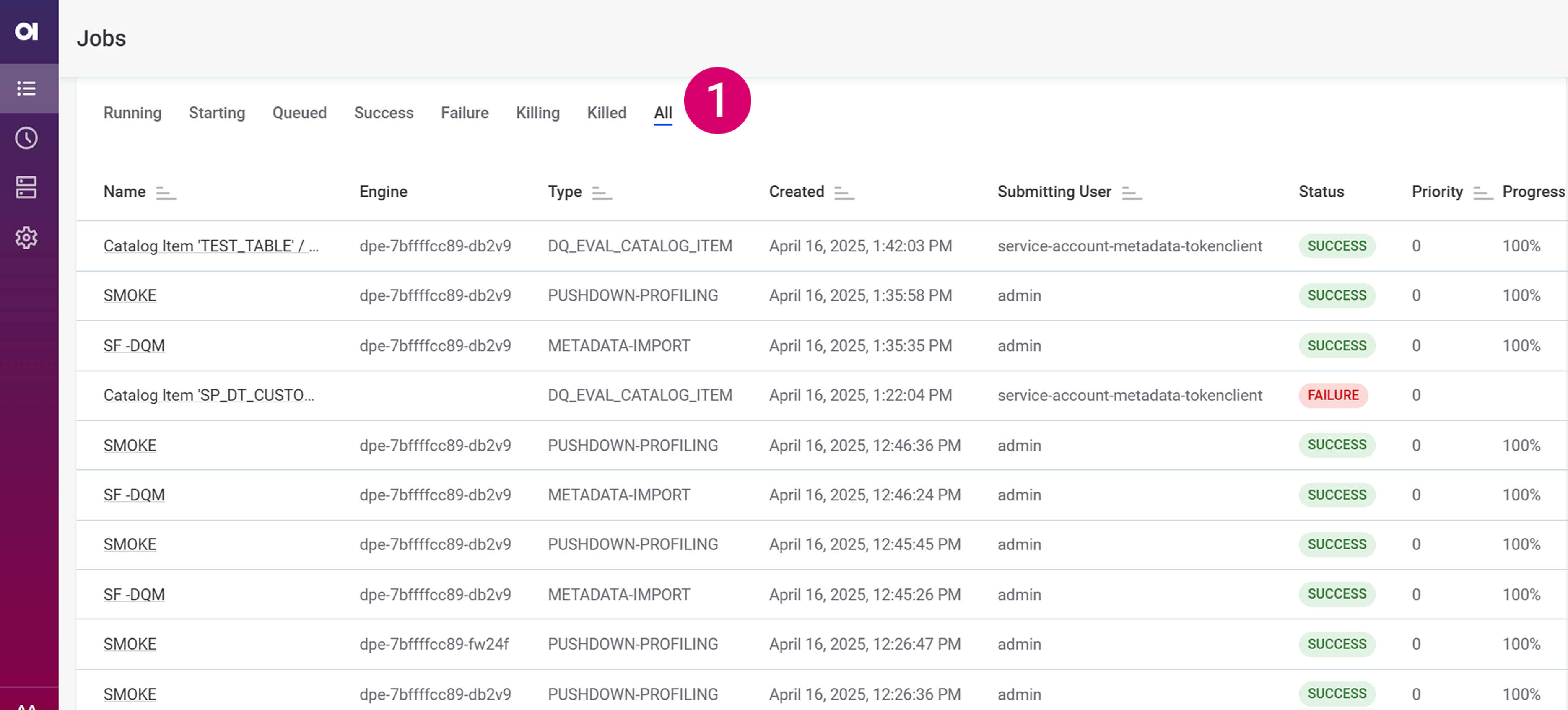Image resolution: width=1568 pixels, height=710 pixels.
Task: Open the topmost SMOKE job
Action: (x=130, y=295)
